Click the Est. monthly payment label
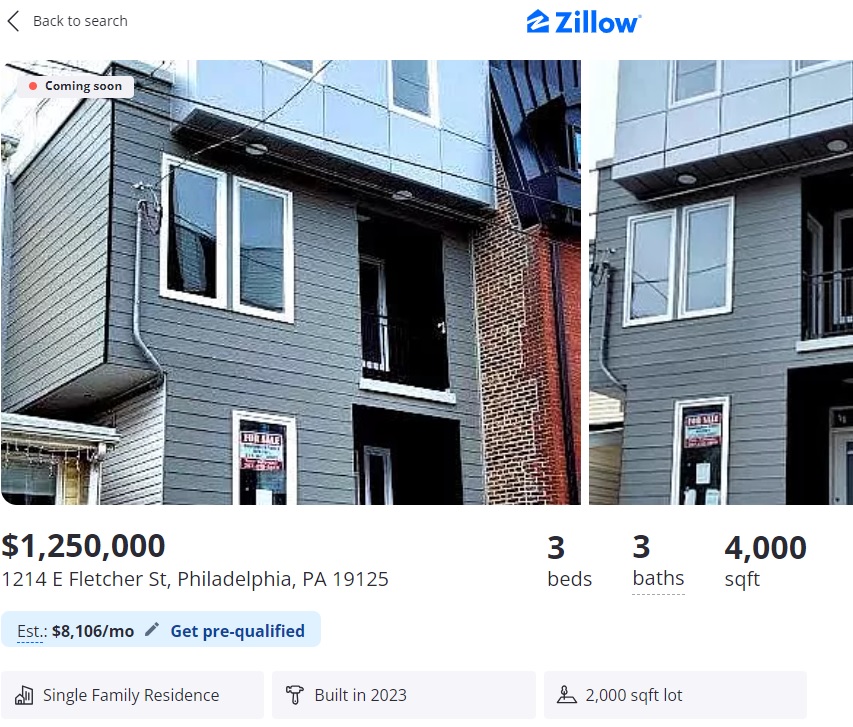 pyautogui.click(x=32, y=631)
